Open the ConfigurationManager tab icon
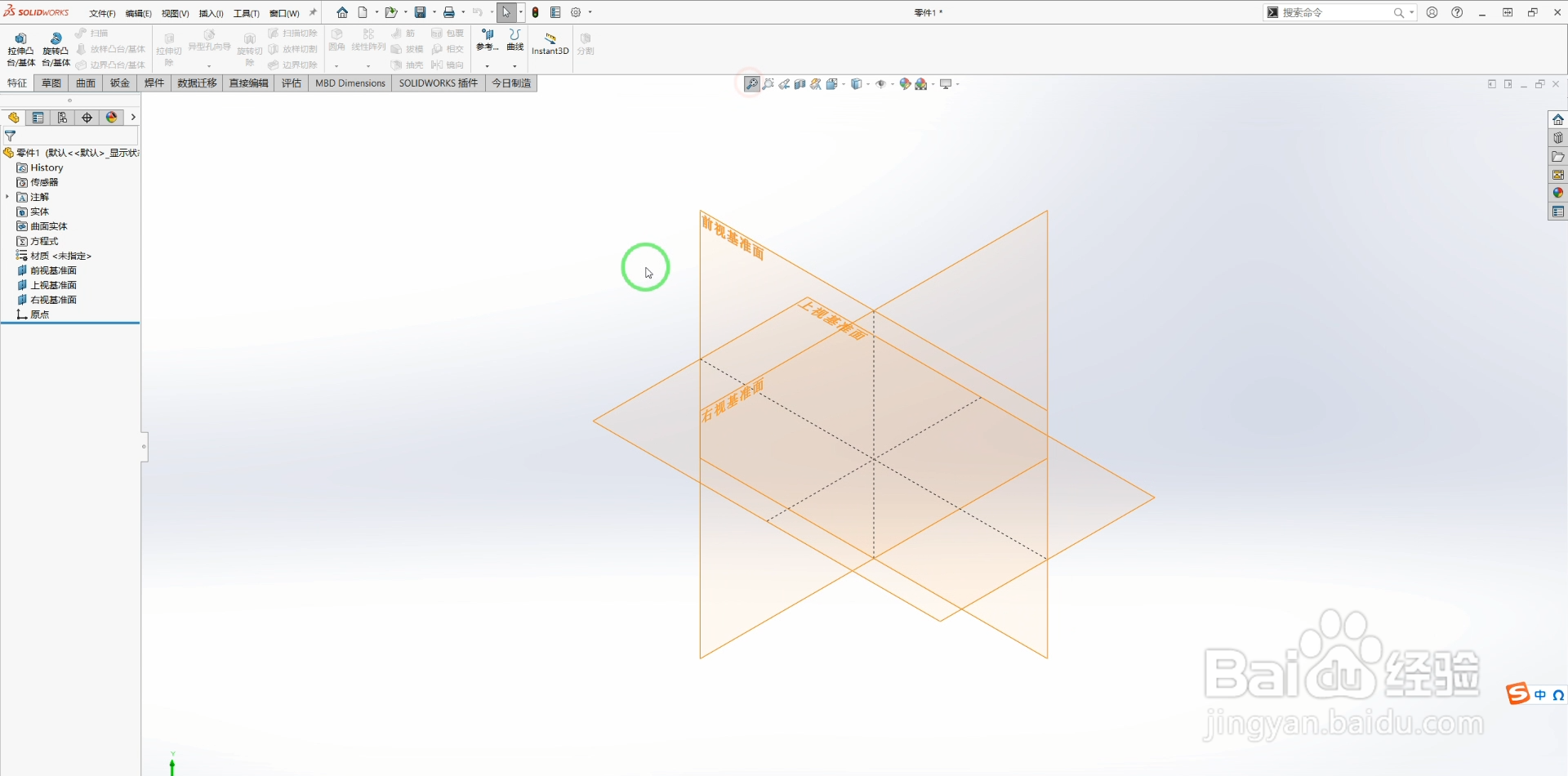 [x=62, y=118]
